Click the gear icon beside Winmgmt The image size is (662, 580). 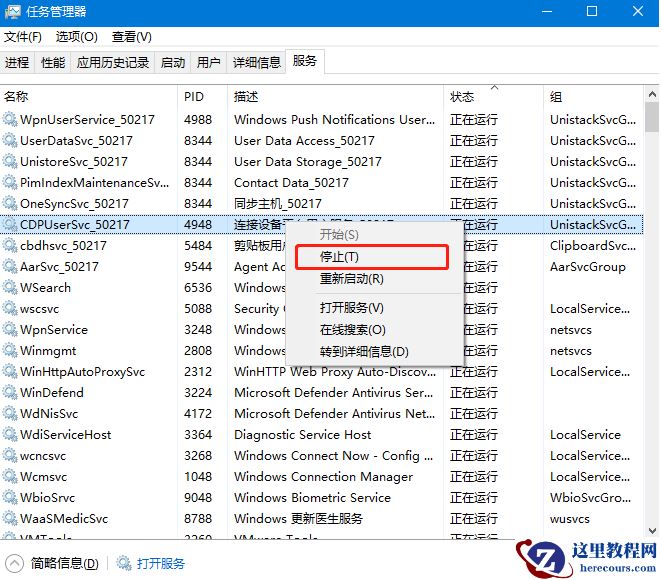tap(10, 351)
